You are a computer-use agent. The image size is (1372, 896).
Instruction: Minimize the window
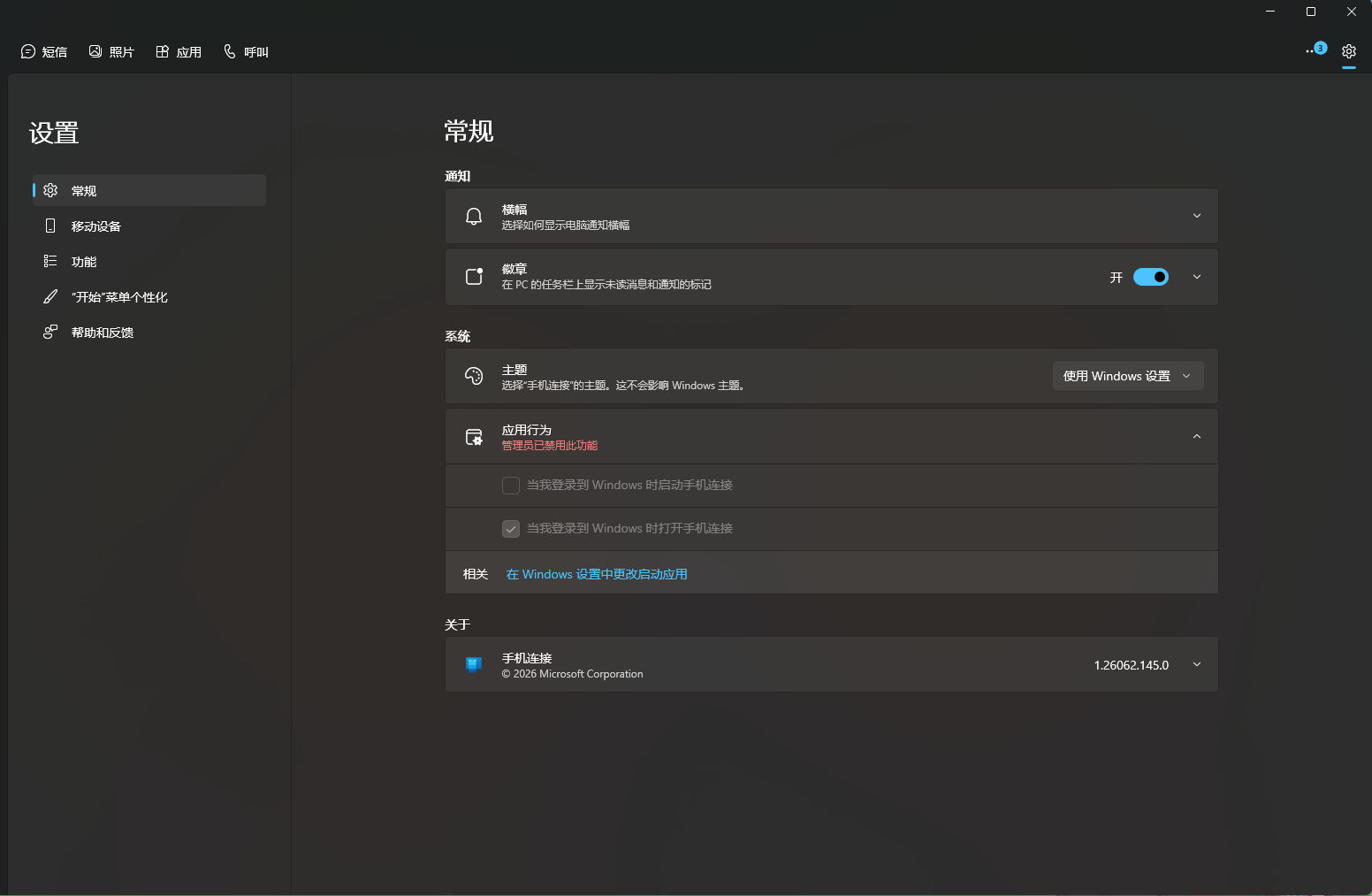coord(1270,11)
